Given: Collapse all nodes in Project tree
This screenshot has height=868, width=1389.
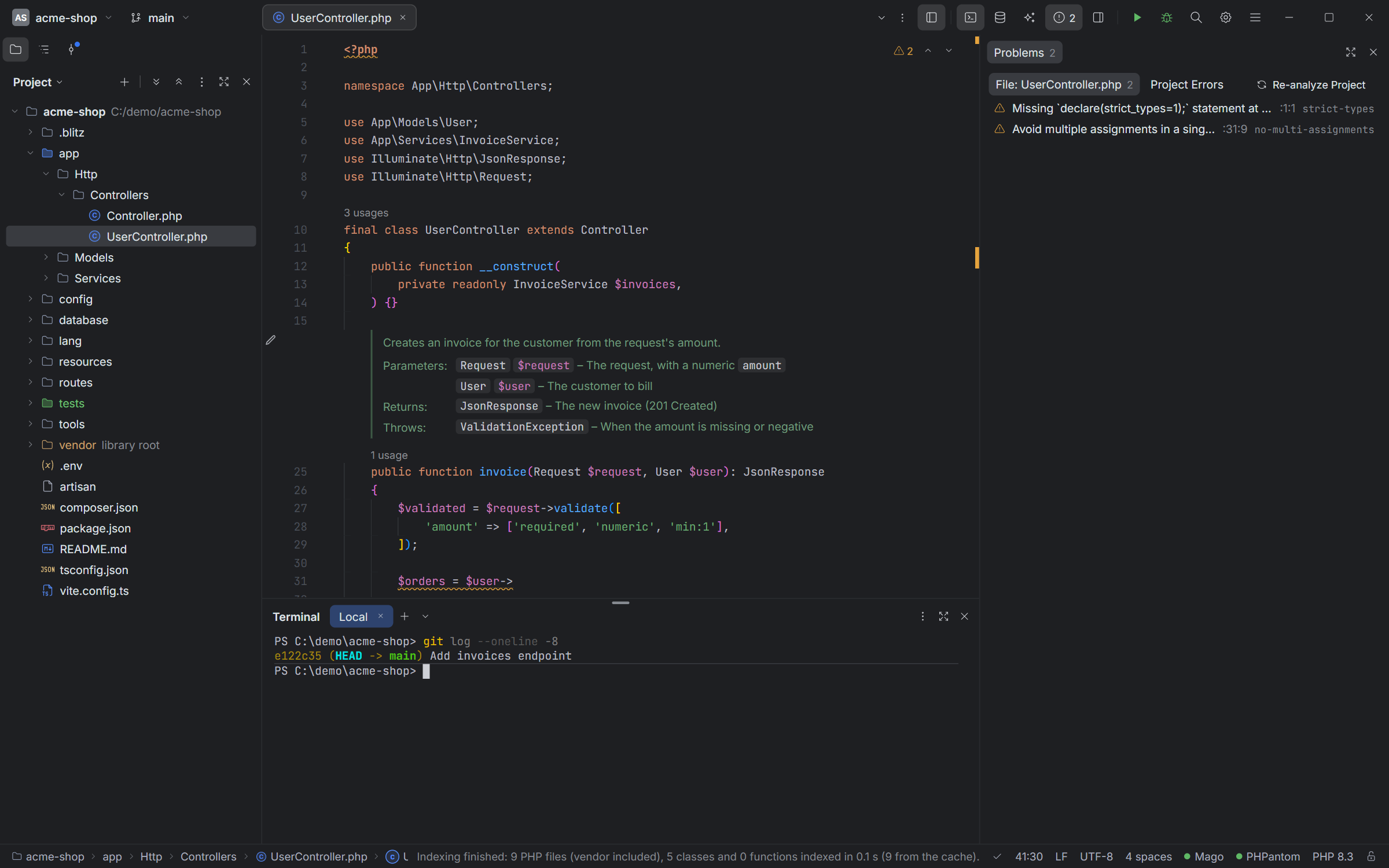Looking at the screenshot, I should point(179,82).
